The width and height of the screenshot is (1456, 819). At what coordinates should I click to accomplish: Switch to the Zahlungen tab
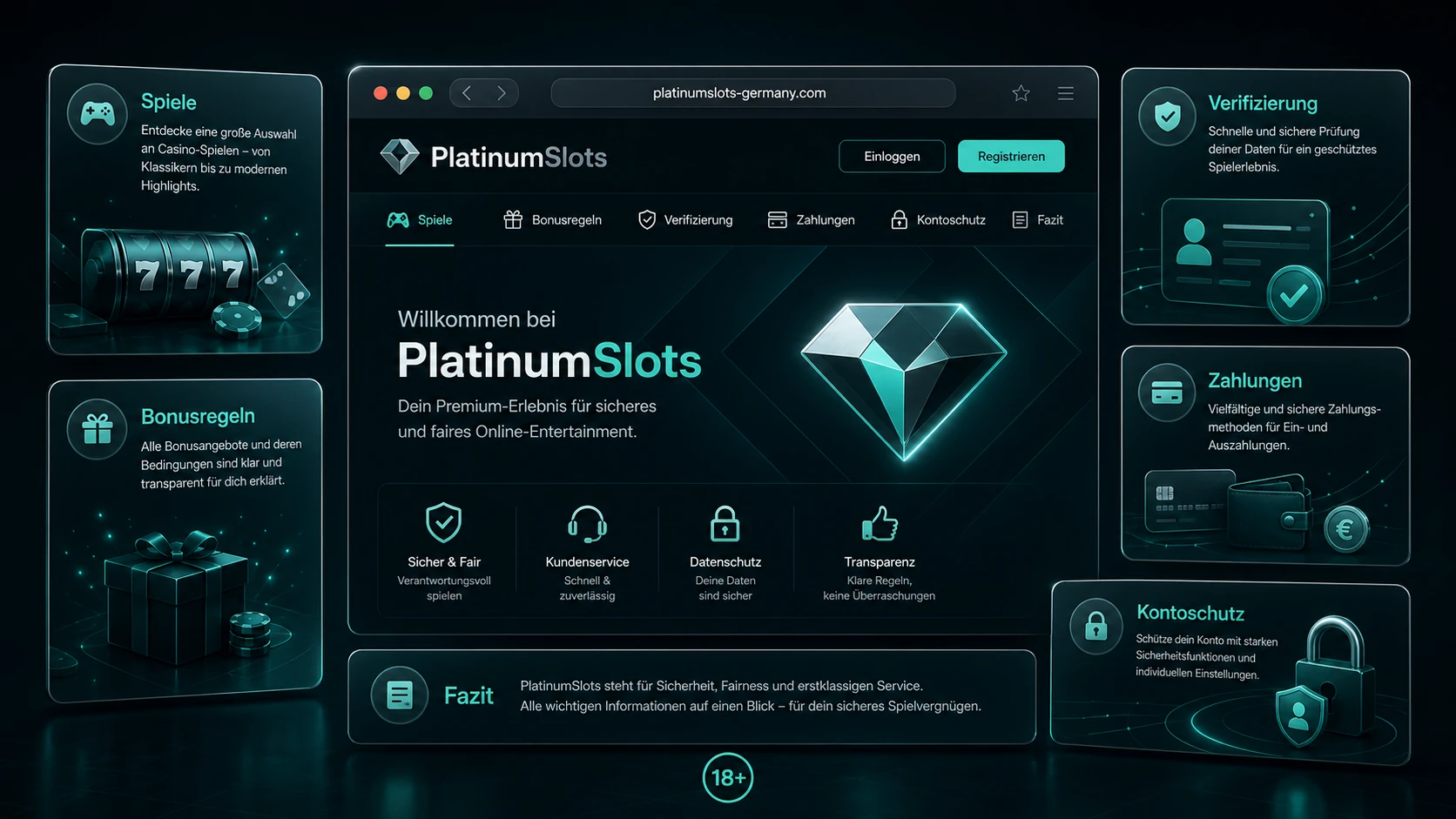tap(812, 220)
